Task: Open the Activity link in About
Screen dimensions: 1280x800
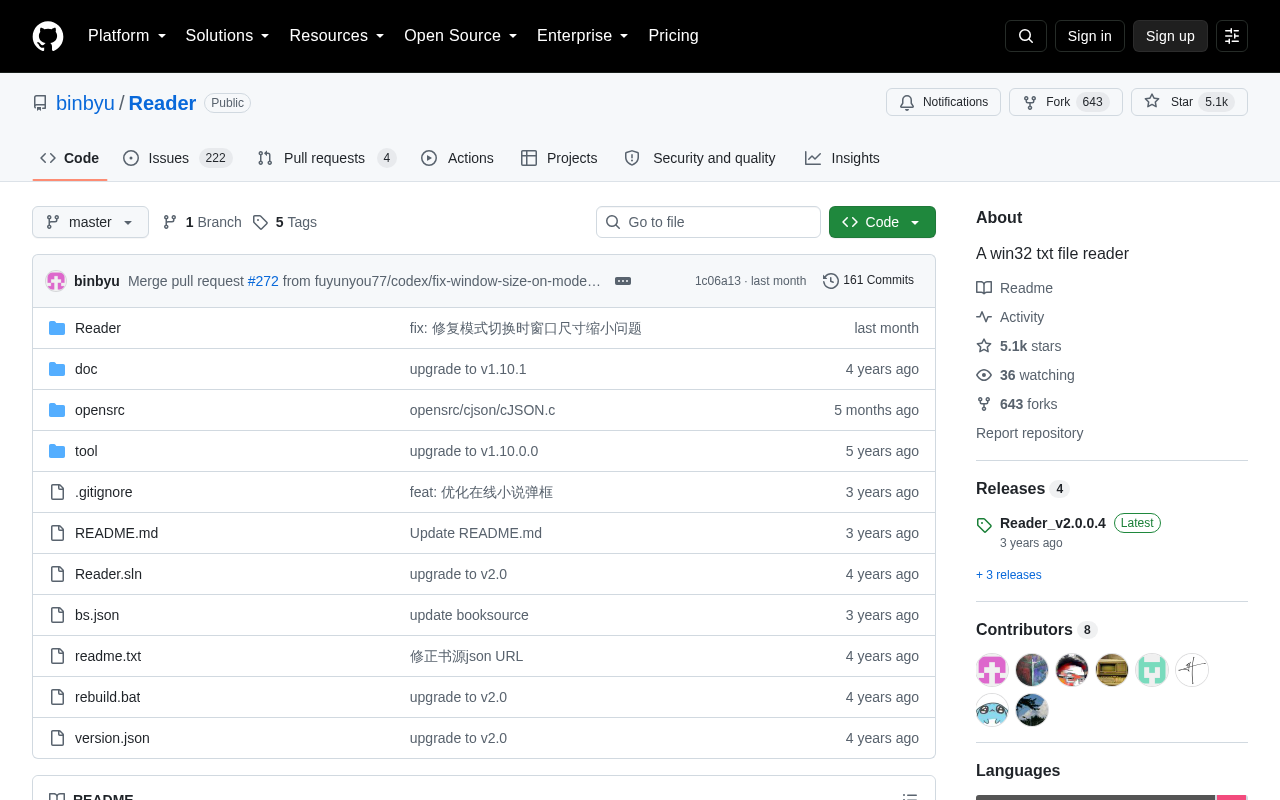Action: [x=1011, y=317]
